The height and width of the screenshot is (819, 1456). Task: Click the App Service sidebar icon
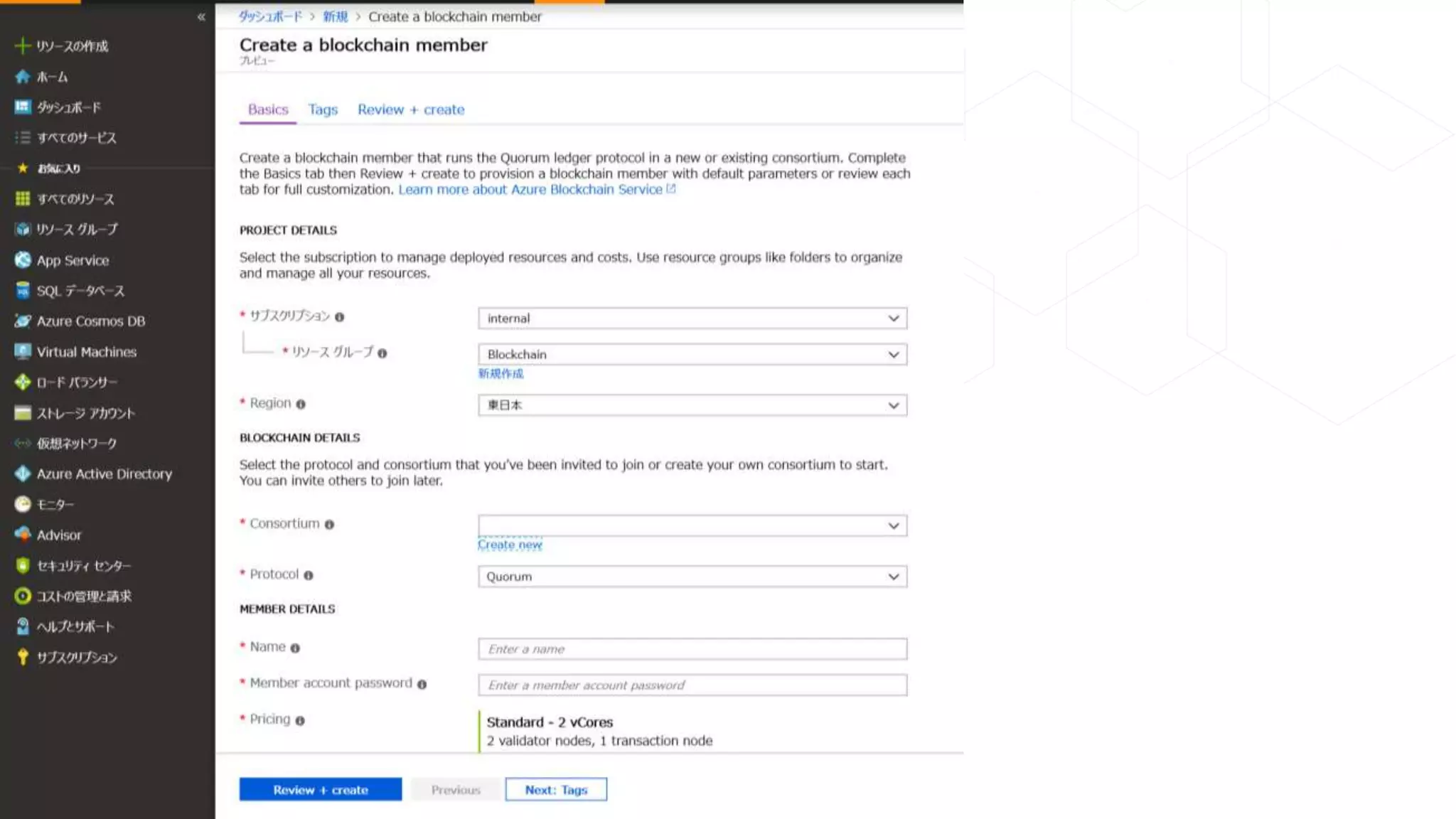(23, 260)
